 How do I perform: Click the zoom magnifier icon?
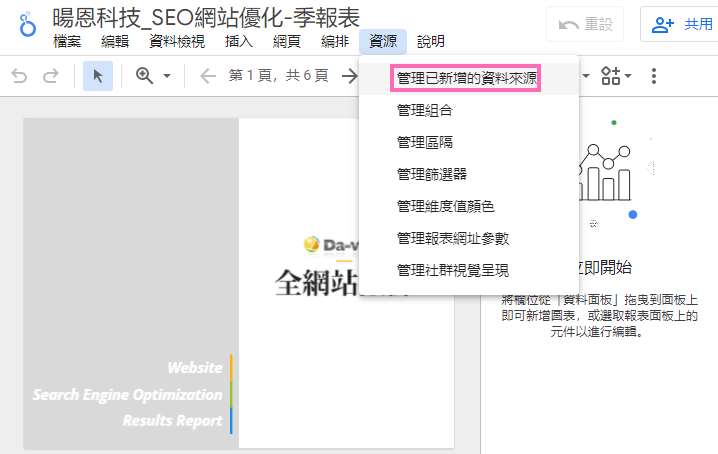[x=144, y=76]
